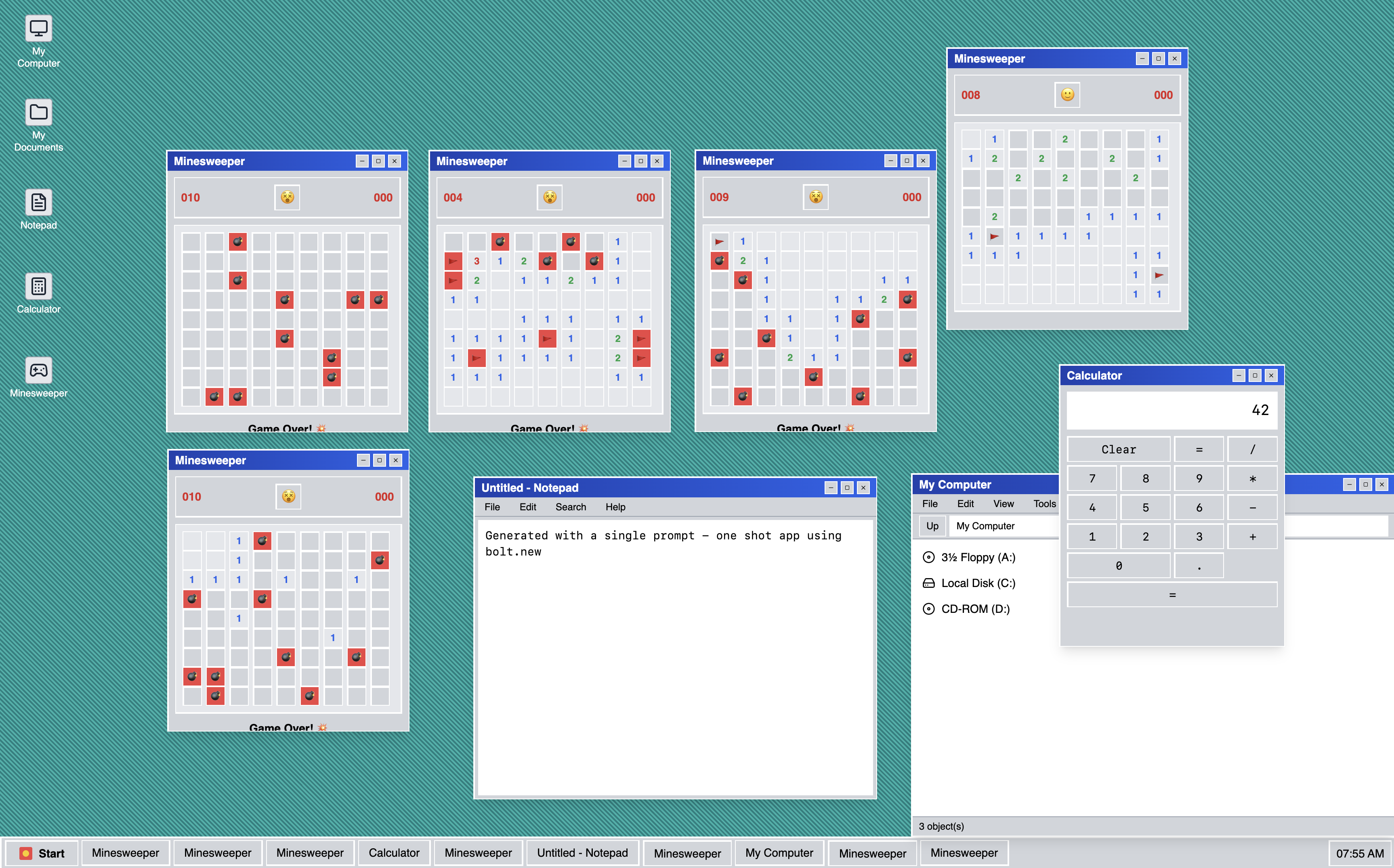Viewport: 1394px width, 868px height.
Task: Open Notepad's File menu
Action: [x=492, y=507]
